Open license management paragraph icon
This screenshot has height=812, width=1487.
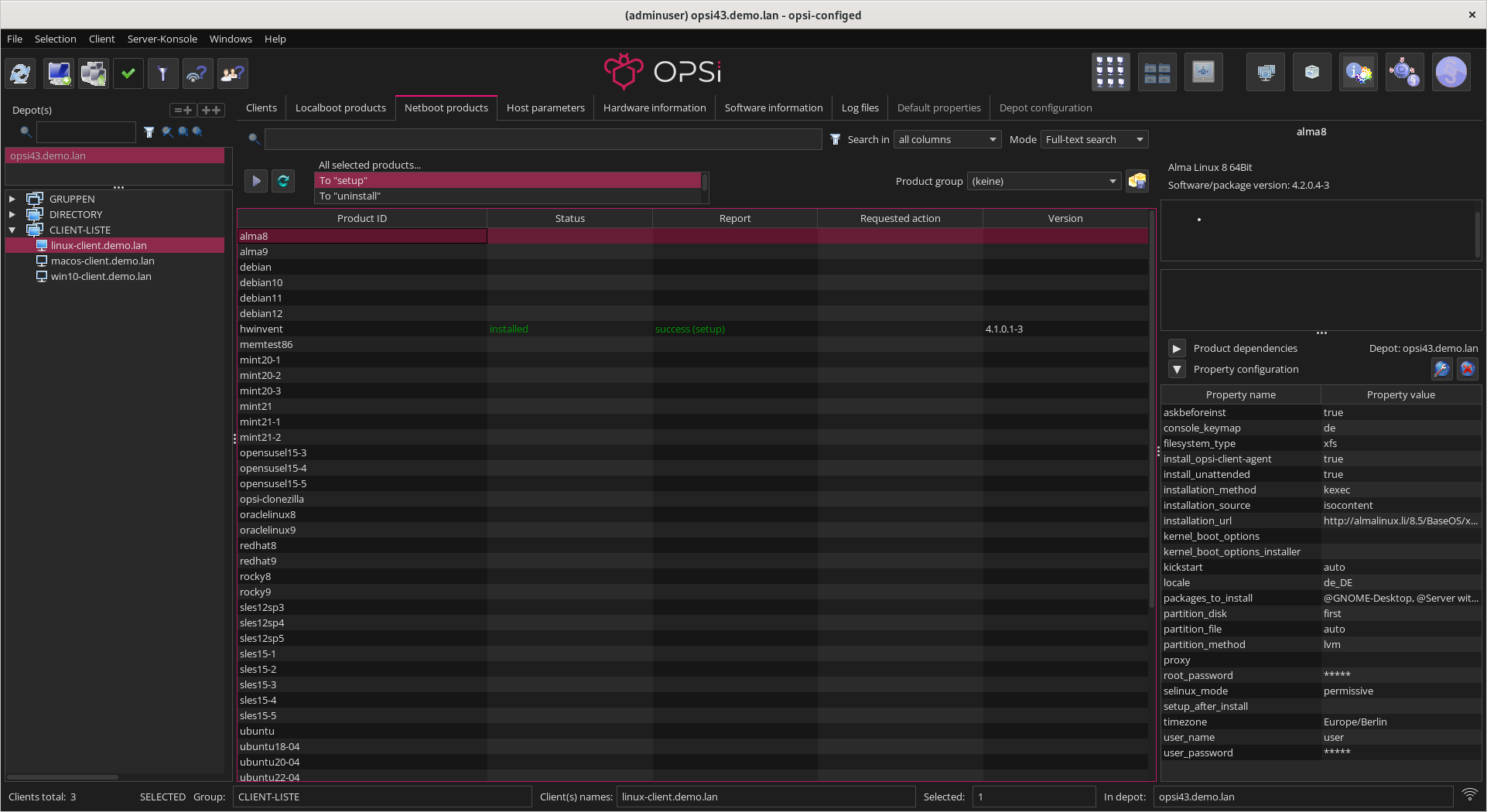click(x=1451, y=73)
